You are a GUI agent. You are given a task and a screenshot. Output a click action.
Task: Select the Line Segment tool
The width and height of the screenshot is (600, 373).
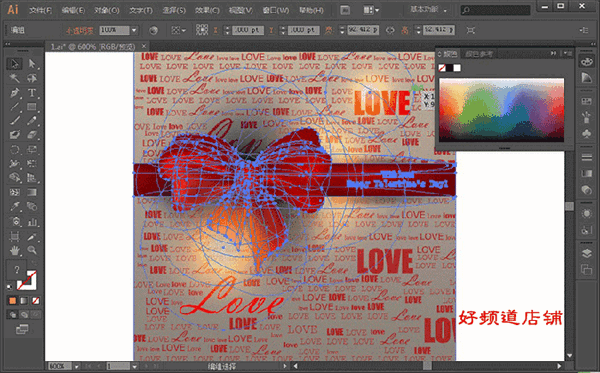tap(14, 107)
